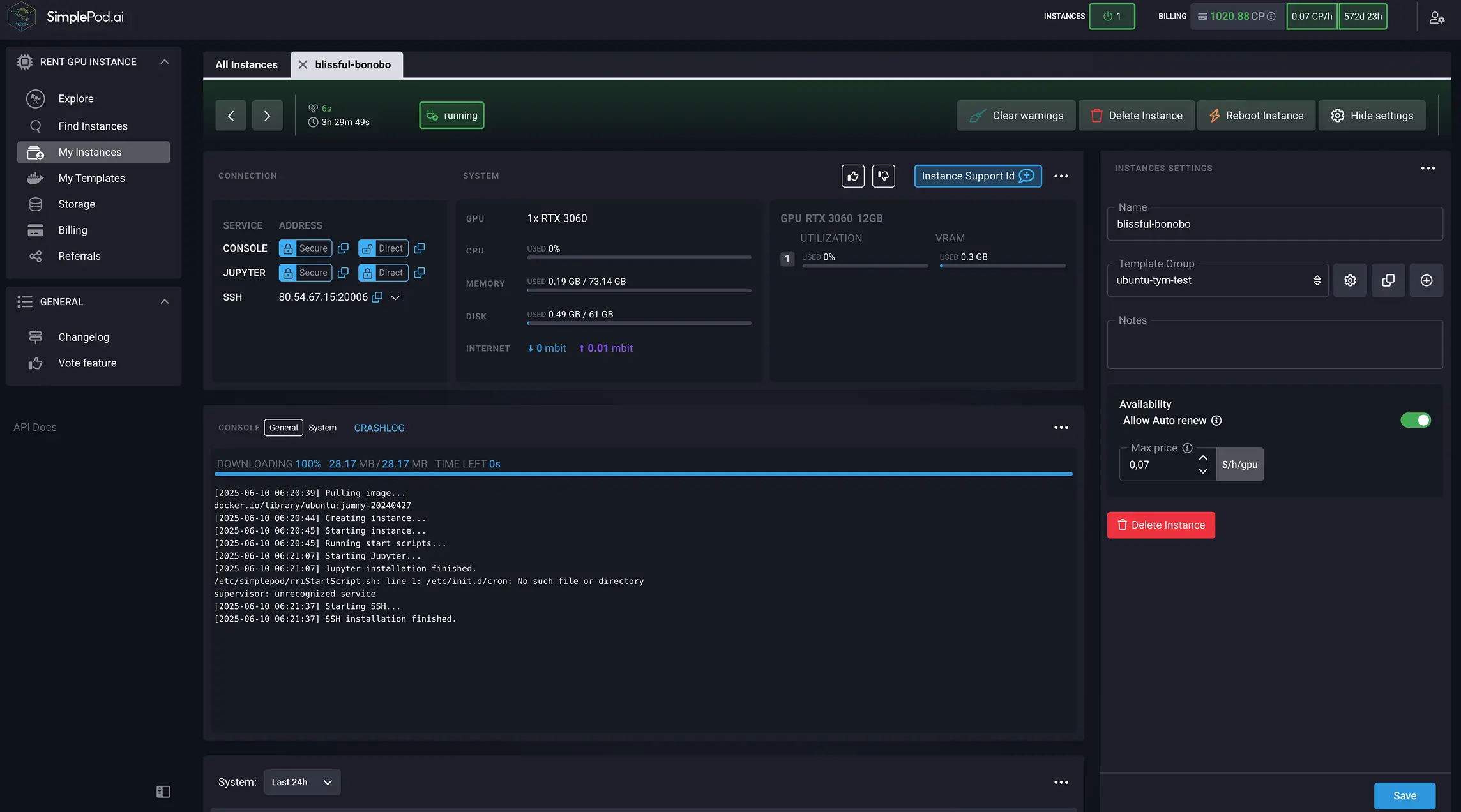Open Billing in the sidebar
The image size is (1461, 812).
73,230
